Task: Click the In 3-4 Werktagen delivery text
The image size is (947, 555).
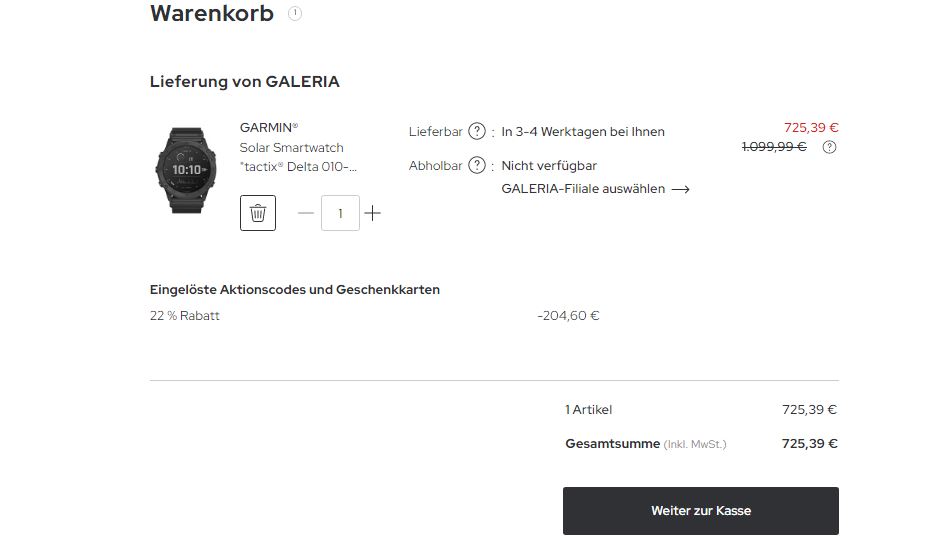Action: tap(583, 131)
